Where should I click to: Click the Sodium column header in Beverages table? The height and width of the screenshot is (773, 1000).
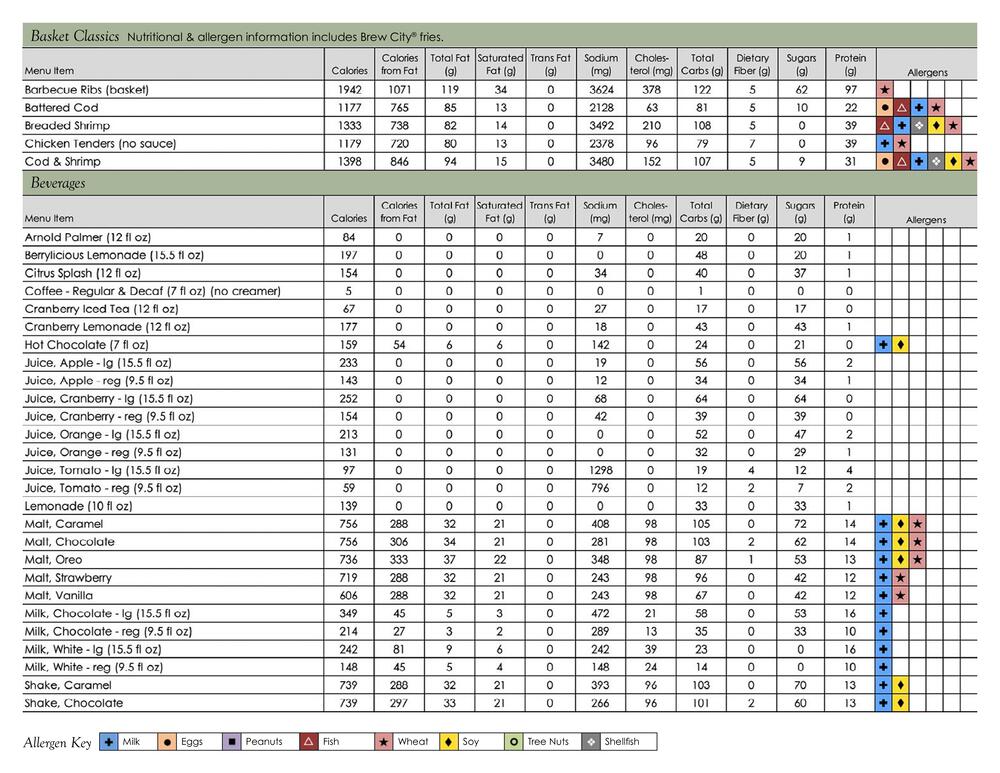[600, 212]
